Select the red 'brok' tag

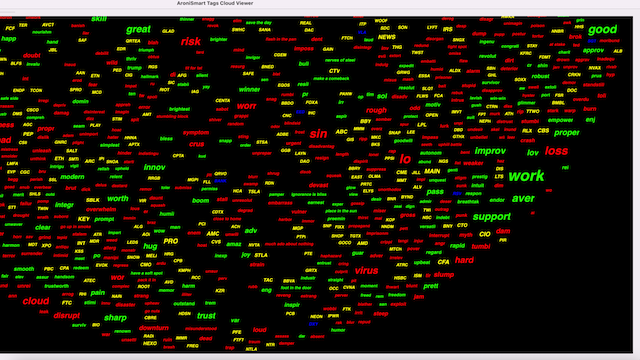tap(575, 37)
